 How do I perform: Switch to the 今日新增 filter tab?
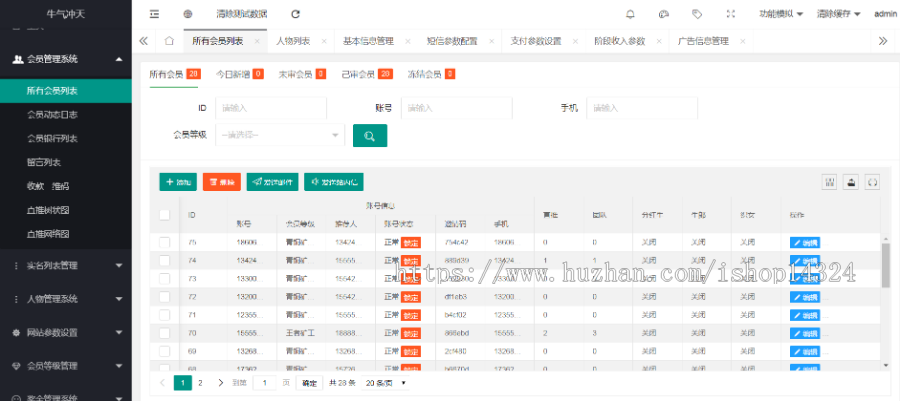point(239,74)
